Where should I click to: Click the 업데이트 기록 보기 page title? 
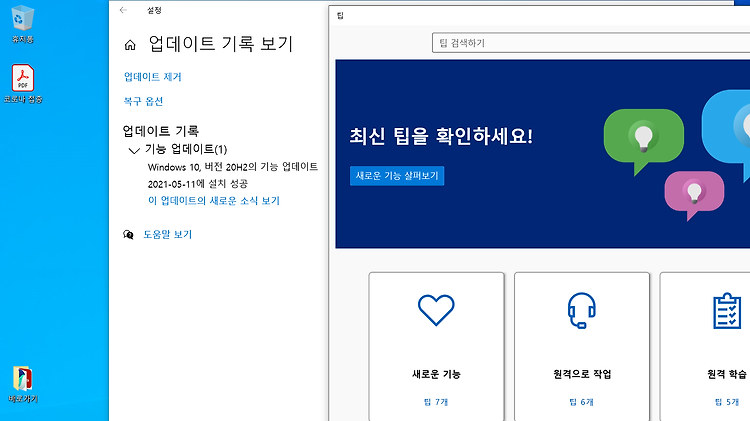click(x=221, y=44)
